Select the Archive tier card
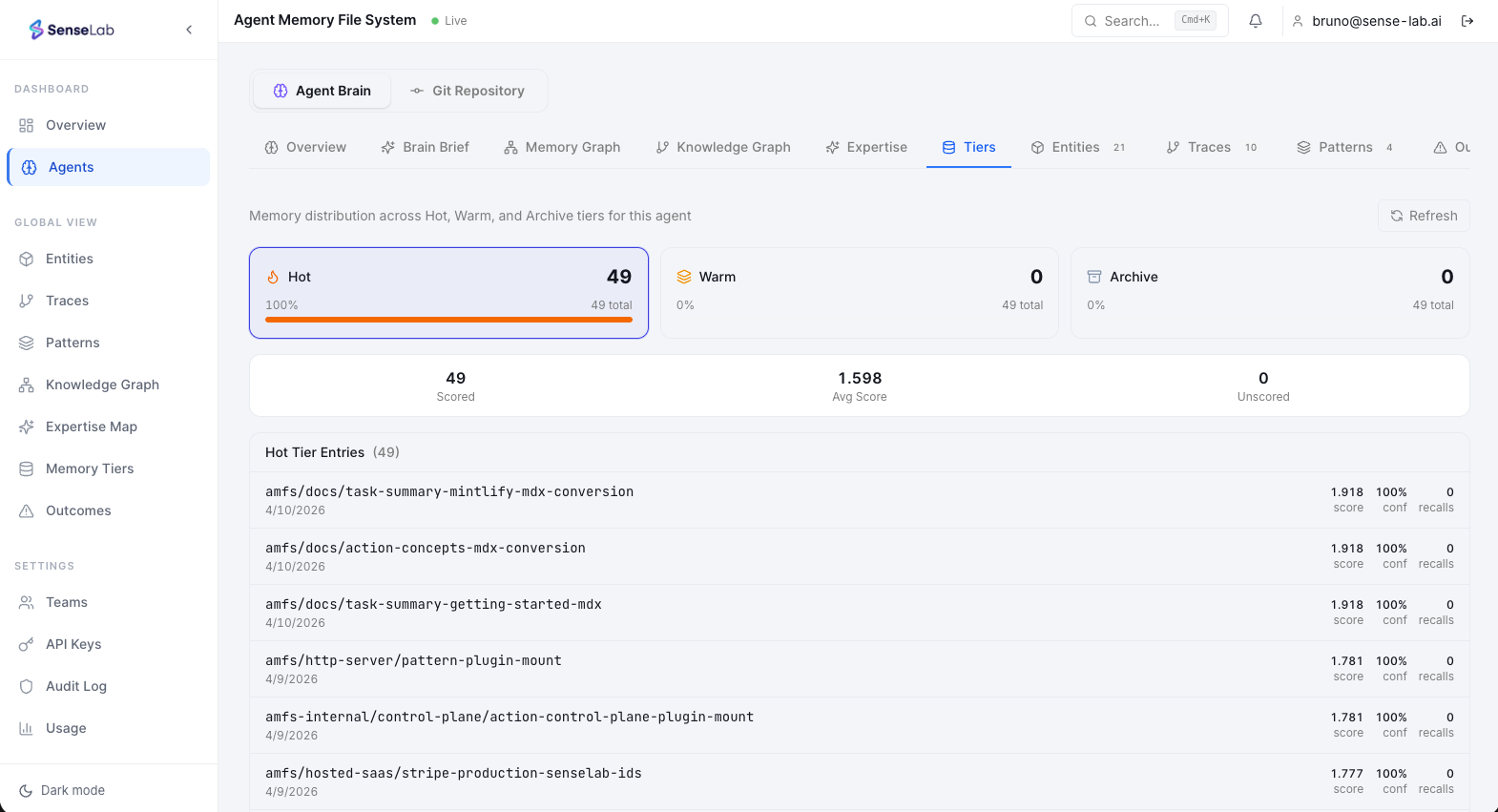The height and width of the screenshot is (812, 1498). 1269,292
